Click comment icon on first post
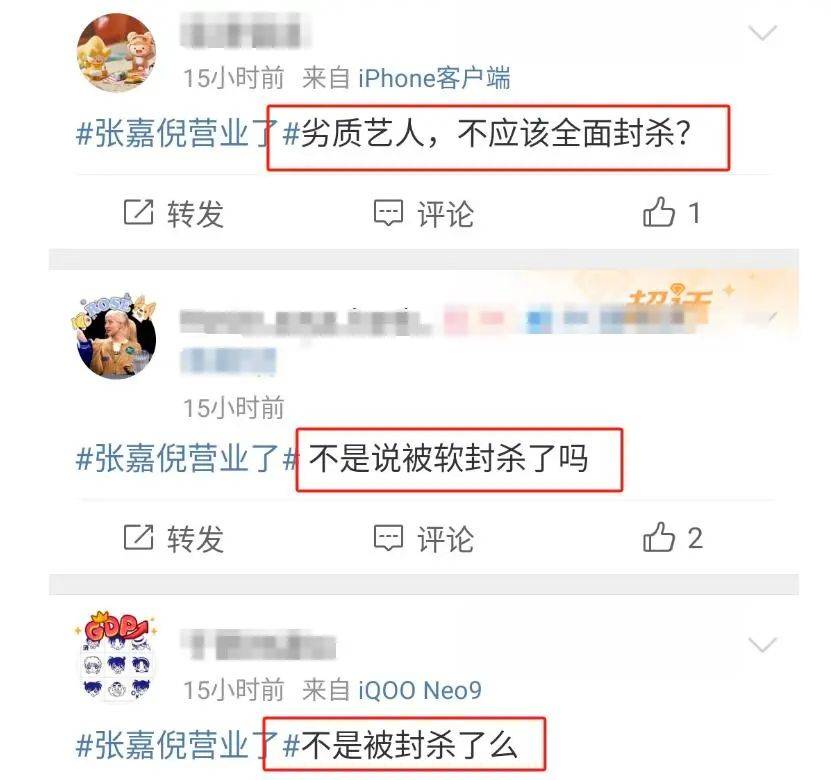The width and height of the screenshot is (831, 780). [388, 213]
